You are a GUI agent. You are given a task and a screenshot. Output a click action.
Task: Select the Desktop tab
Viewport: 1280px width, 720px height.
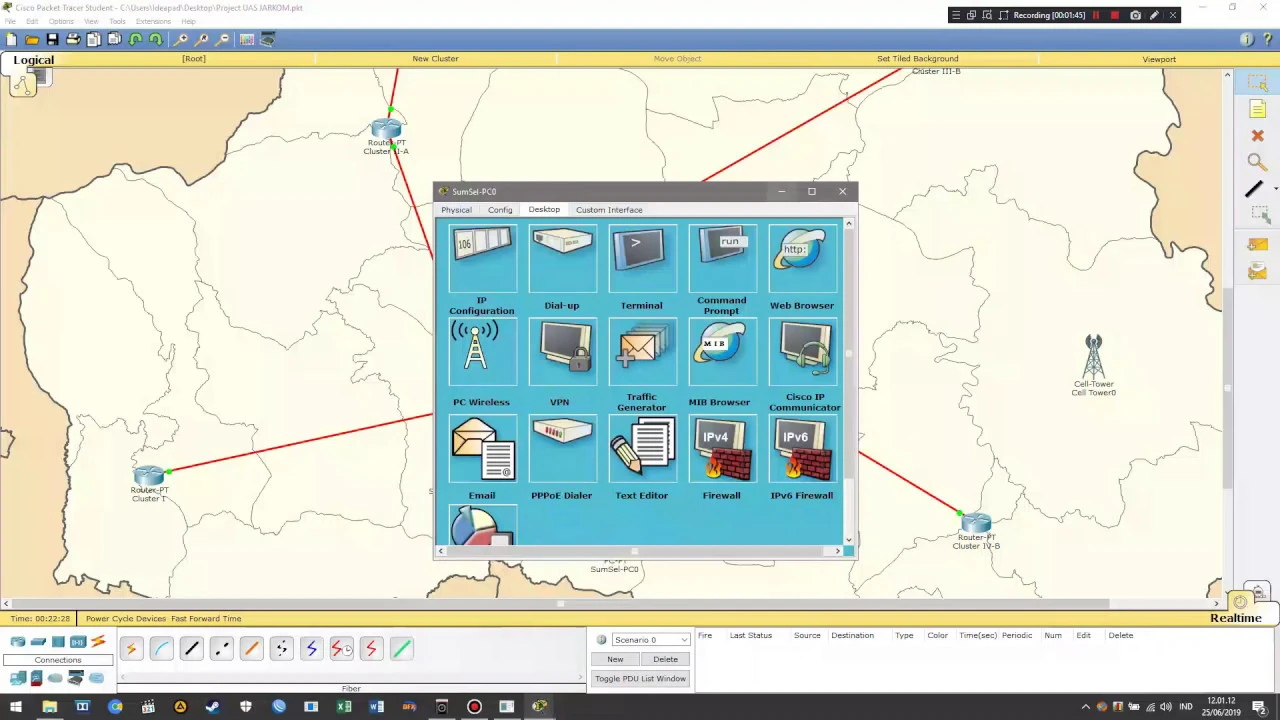pos(544,210)
